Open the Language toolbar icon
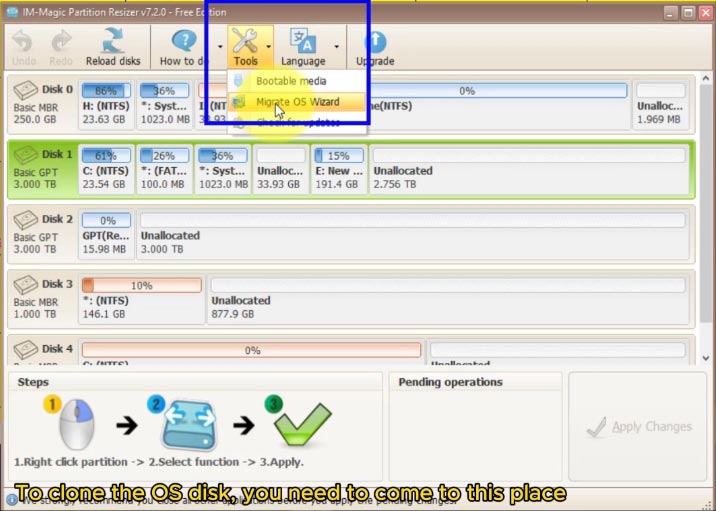Image resolution: width=716 pixels, height=511 pixels. [303, 42]
